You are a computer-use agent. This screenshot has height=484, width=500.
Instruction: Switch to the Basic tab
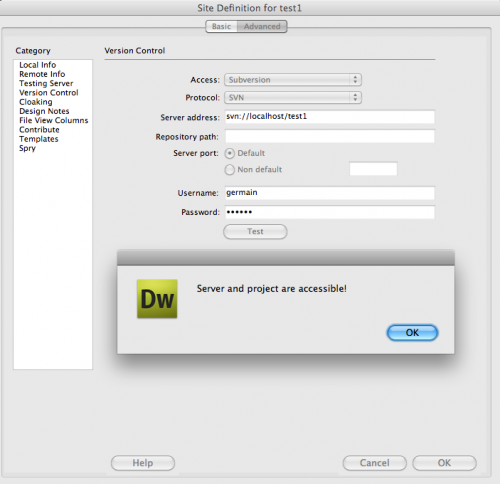pos(221,26)
